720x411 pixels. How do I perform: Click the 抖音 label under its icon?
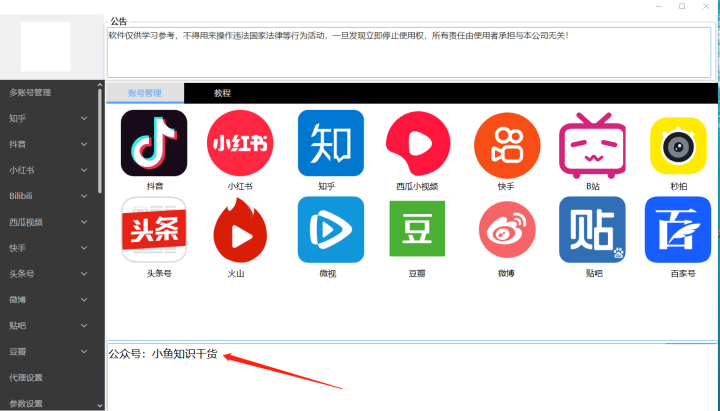(x=155, y=186)
